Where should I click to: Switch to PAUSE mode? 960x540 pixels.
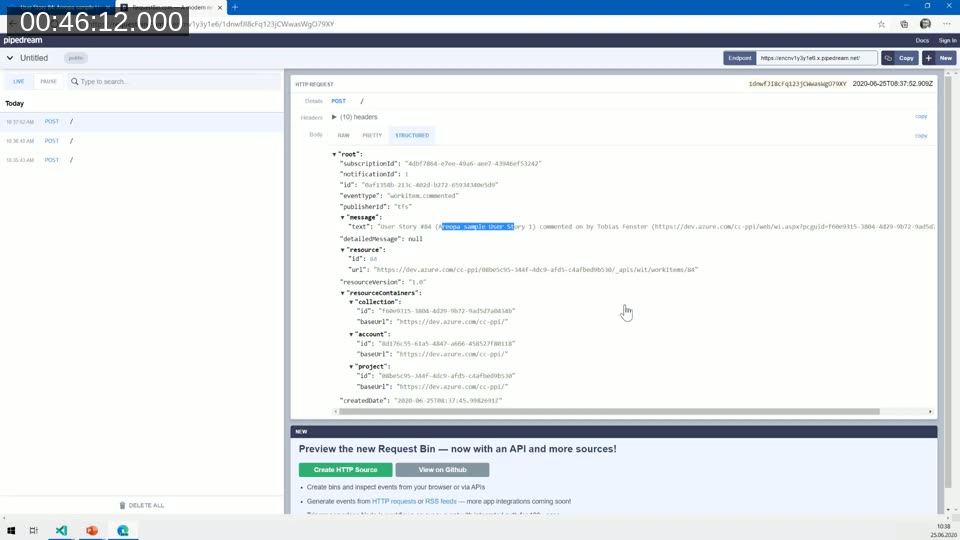[x=48, y=81]
